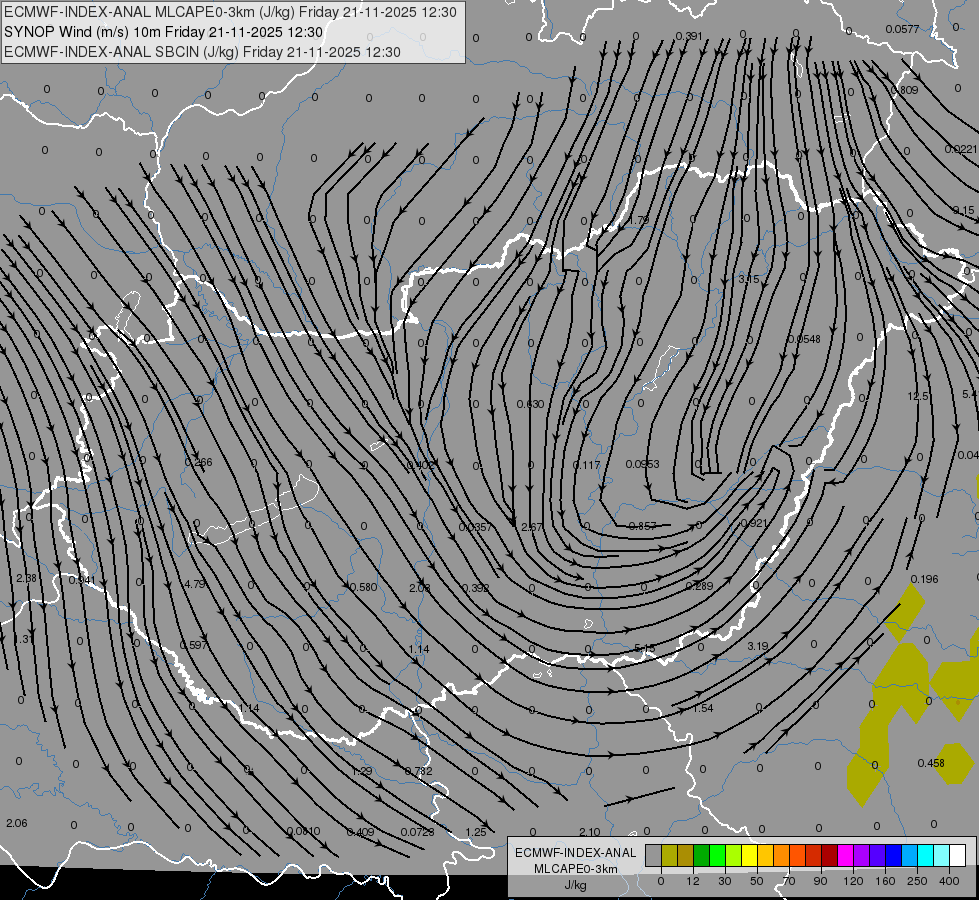Click the map value 2.10
This screenshot has width=979, height=900.
(x=589, y=832)
